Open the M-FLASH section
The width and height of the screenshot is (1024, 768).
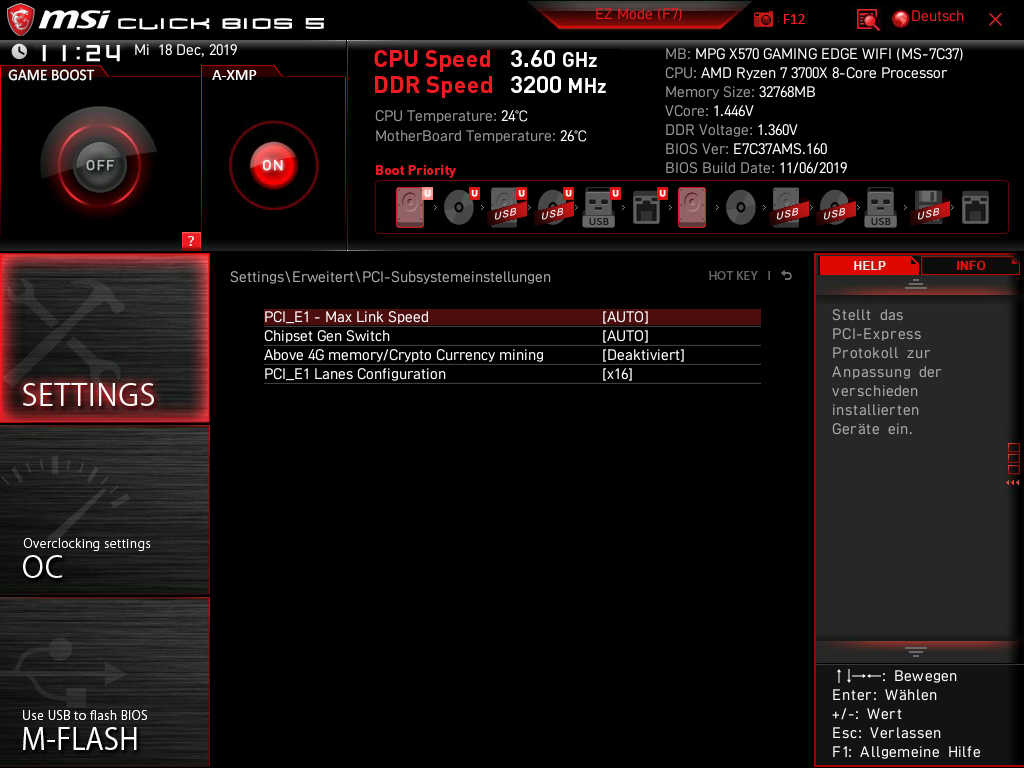click(x=105, y=682)
